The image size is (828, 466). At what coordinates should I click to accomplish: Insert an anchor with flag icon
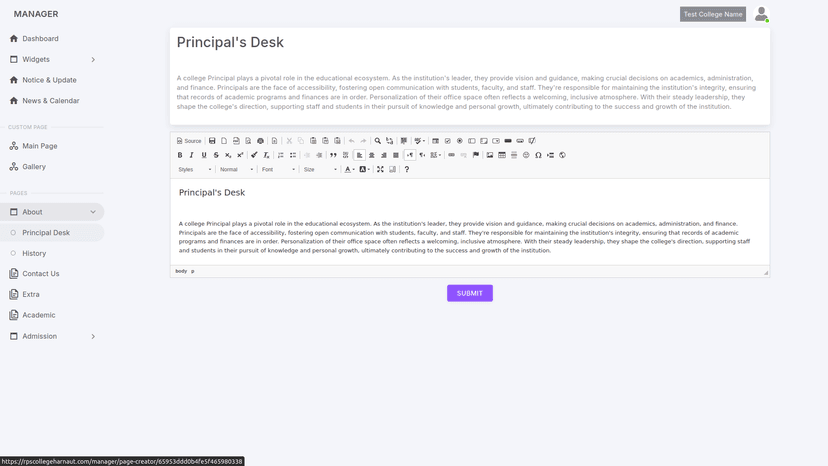[476, 155]
